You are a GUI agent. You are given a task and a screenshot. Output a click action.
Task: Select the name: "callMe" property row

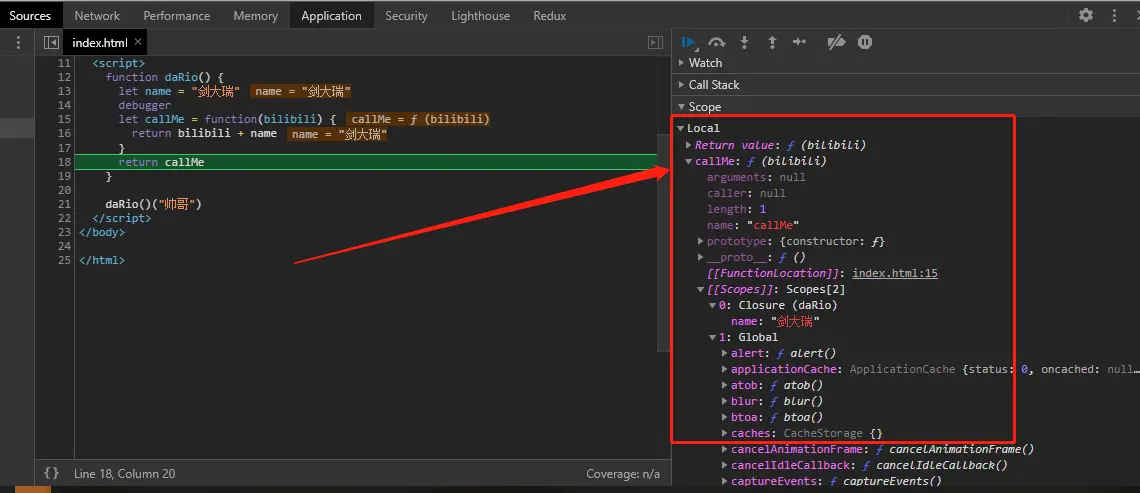[x=753, y=225]
